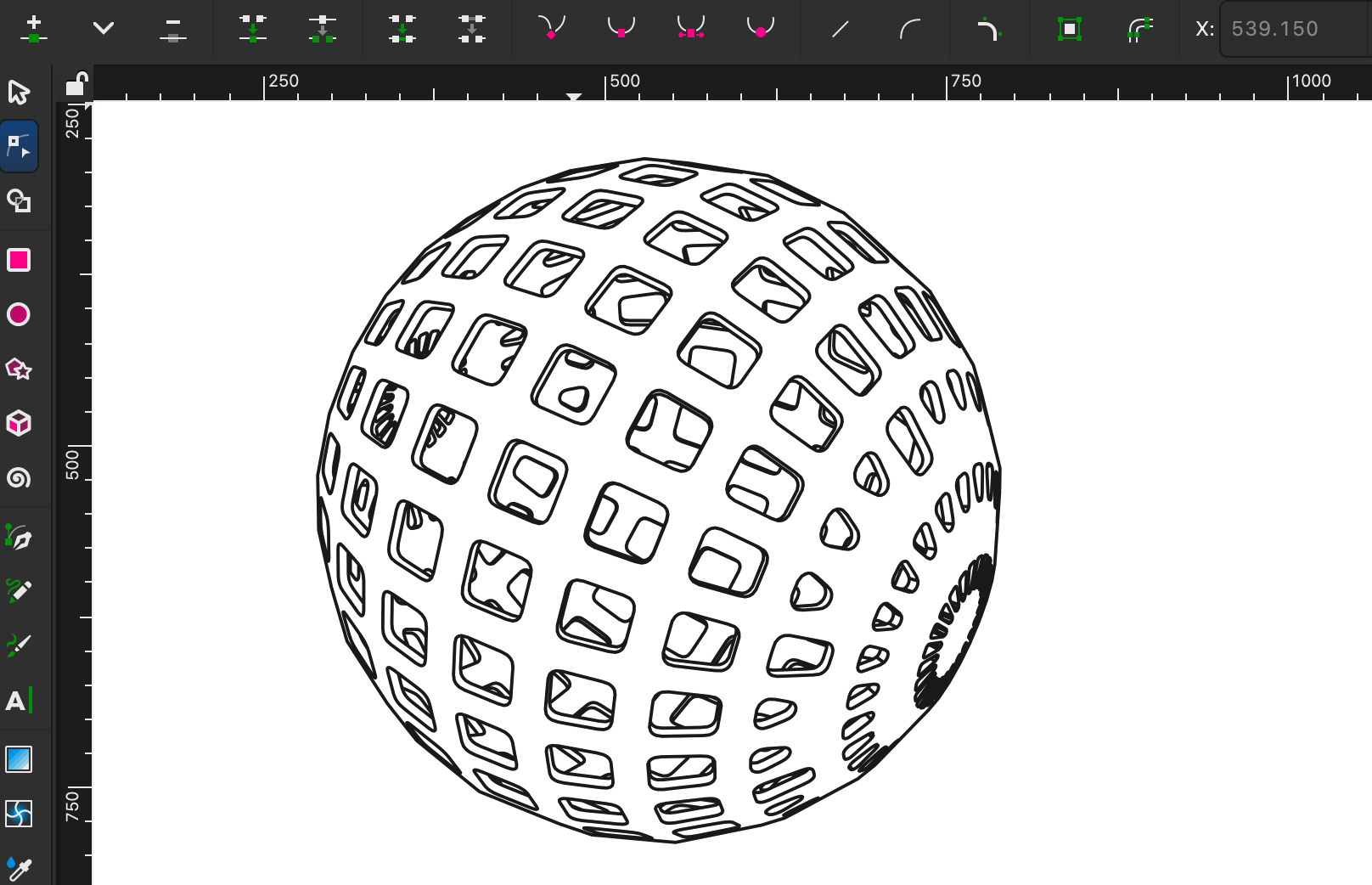Select the Gradient tool
This screenshot has width=1372, height=885.
[x=19, y=759]
